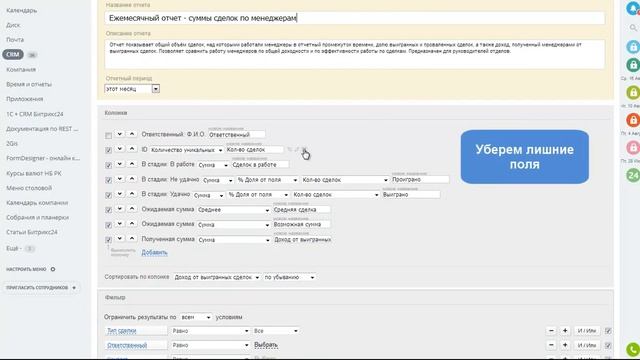Uncheck 'В стадии: Не удачно' column checkbox
Viewport: 640px width, 360px height.
(108, 180)
